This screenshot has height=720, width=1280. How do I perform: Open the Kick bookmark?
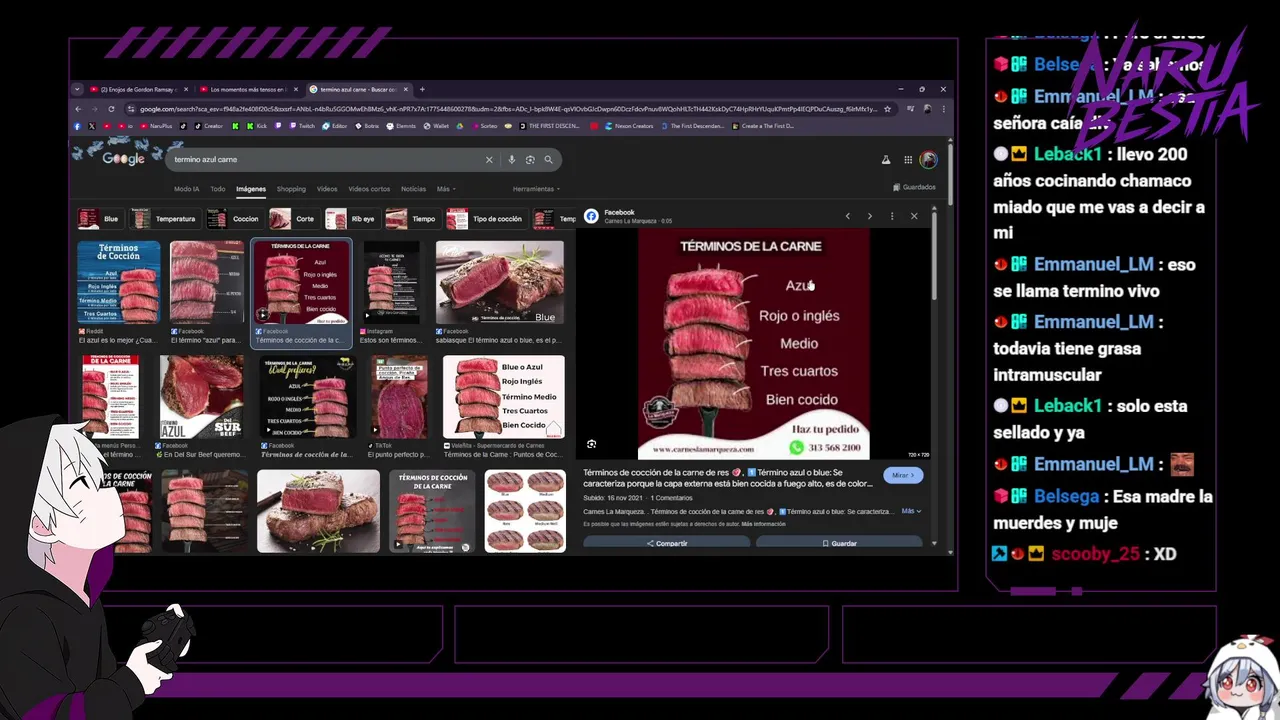pos(257,126)
